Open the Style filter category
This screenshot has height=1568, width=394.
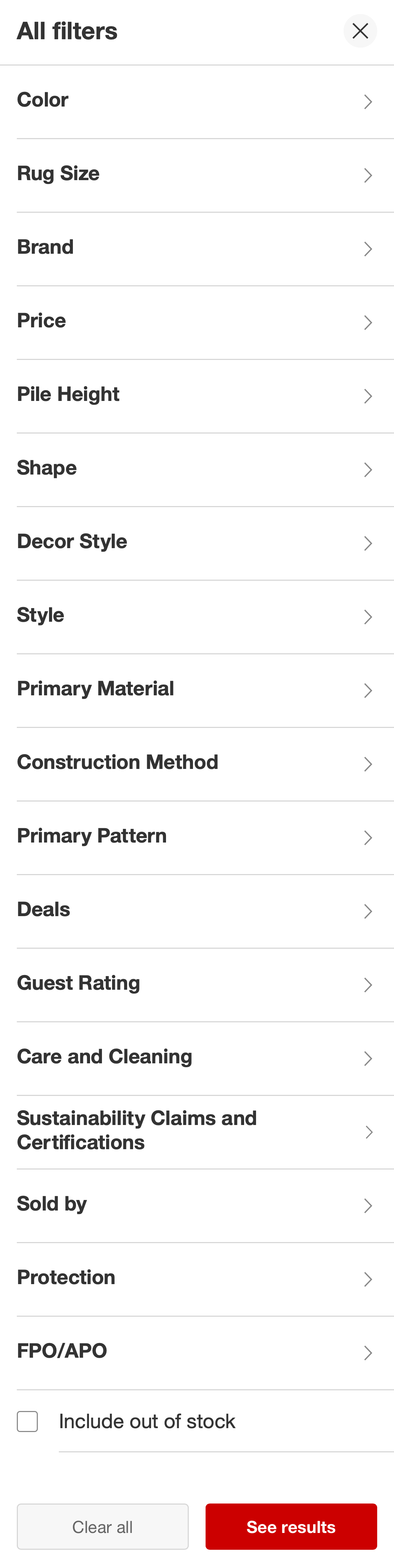coord(197,616)
